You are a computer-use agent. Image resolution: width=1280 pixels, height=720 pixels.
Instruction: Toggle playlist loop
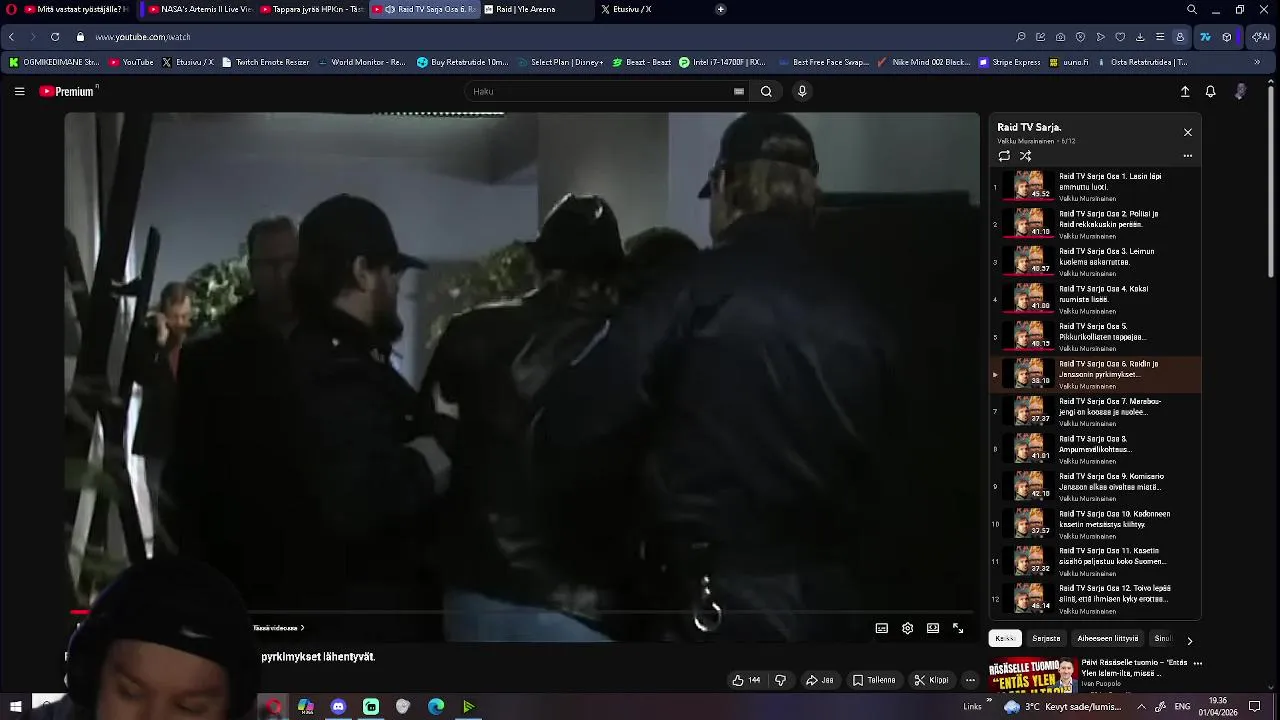(x=1004, y=156)
